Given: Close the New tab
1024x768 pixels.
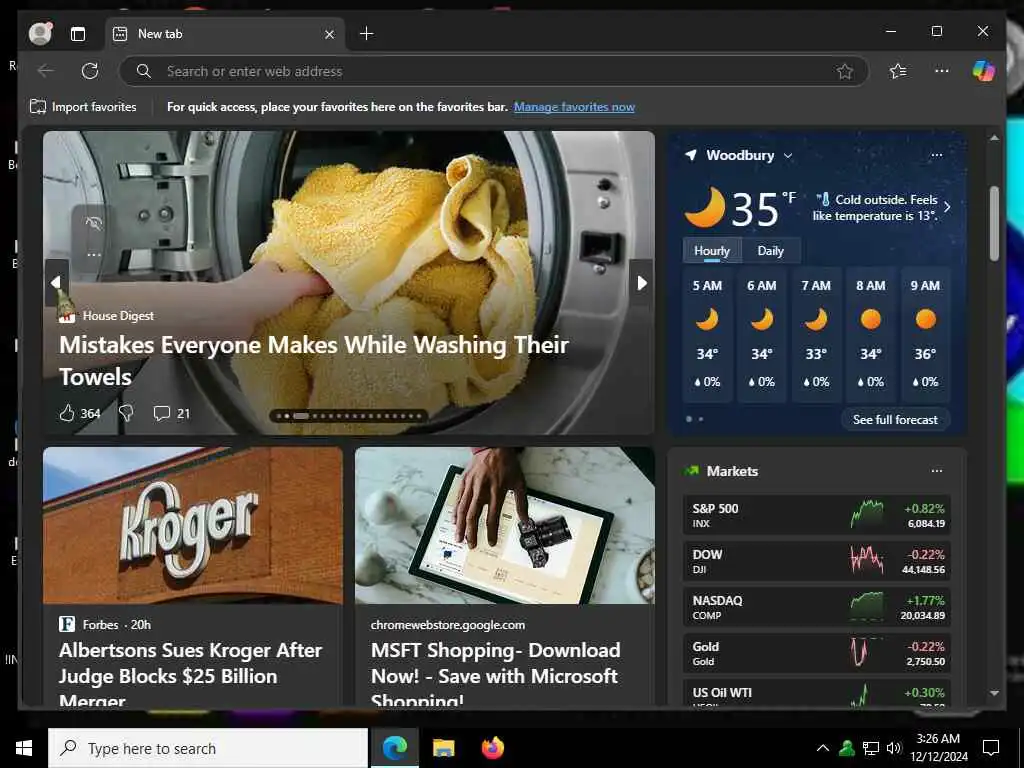Looking at the screenshot, I should coord(330,34).
